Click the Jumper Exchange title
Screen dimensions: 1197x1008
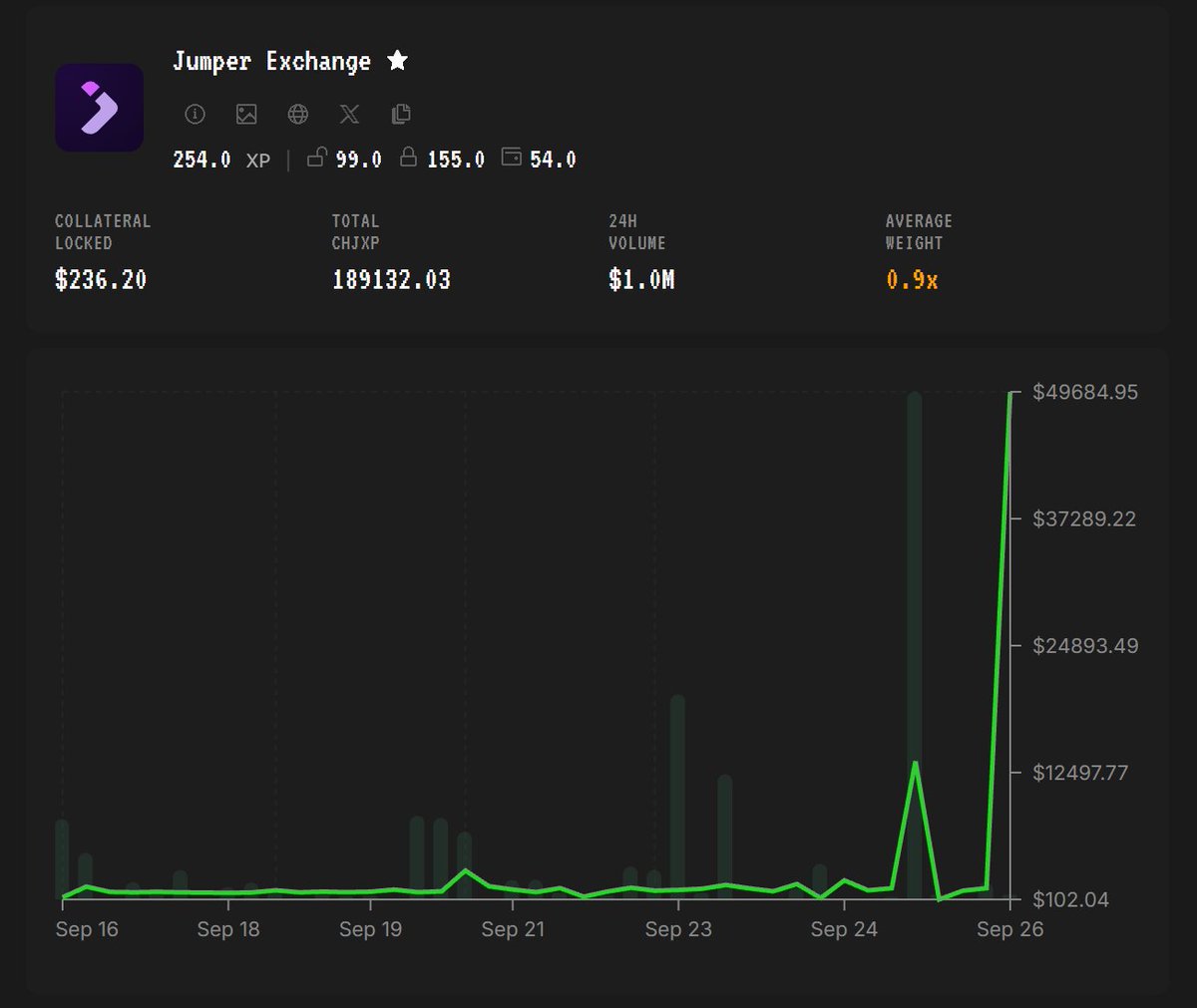271,62
